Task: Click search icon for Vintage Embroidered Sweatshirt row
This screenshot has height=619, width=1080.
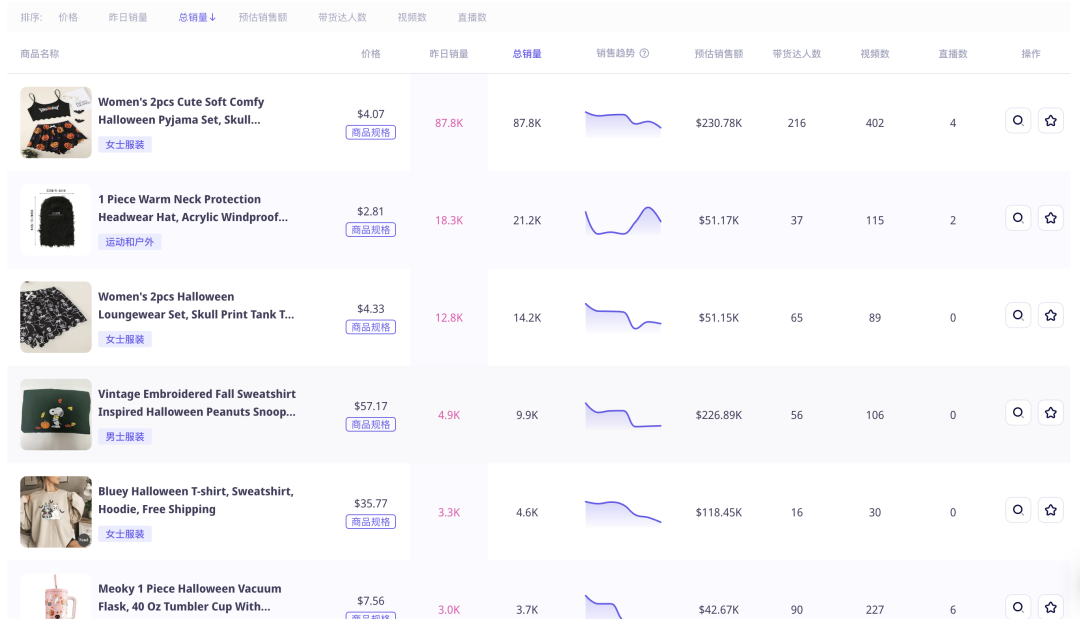Action: (x=1018, y=413)
